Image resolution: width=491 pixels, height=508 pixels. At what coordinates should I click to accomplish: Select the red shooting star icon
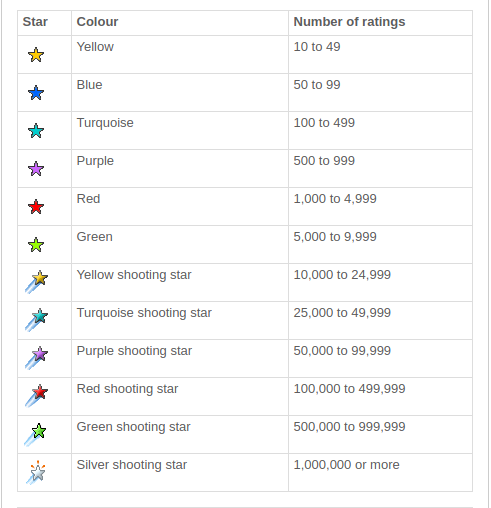(x=36, y=396)
